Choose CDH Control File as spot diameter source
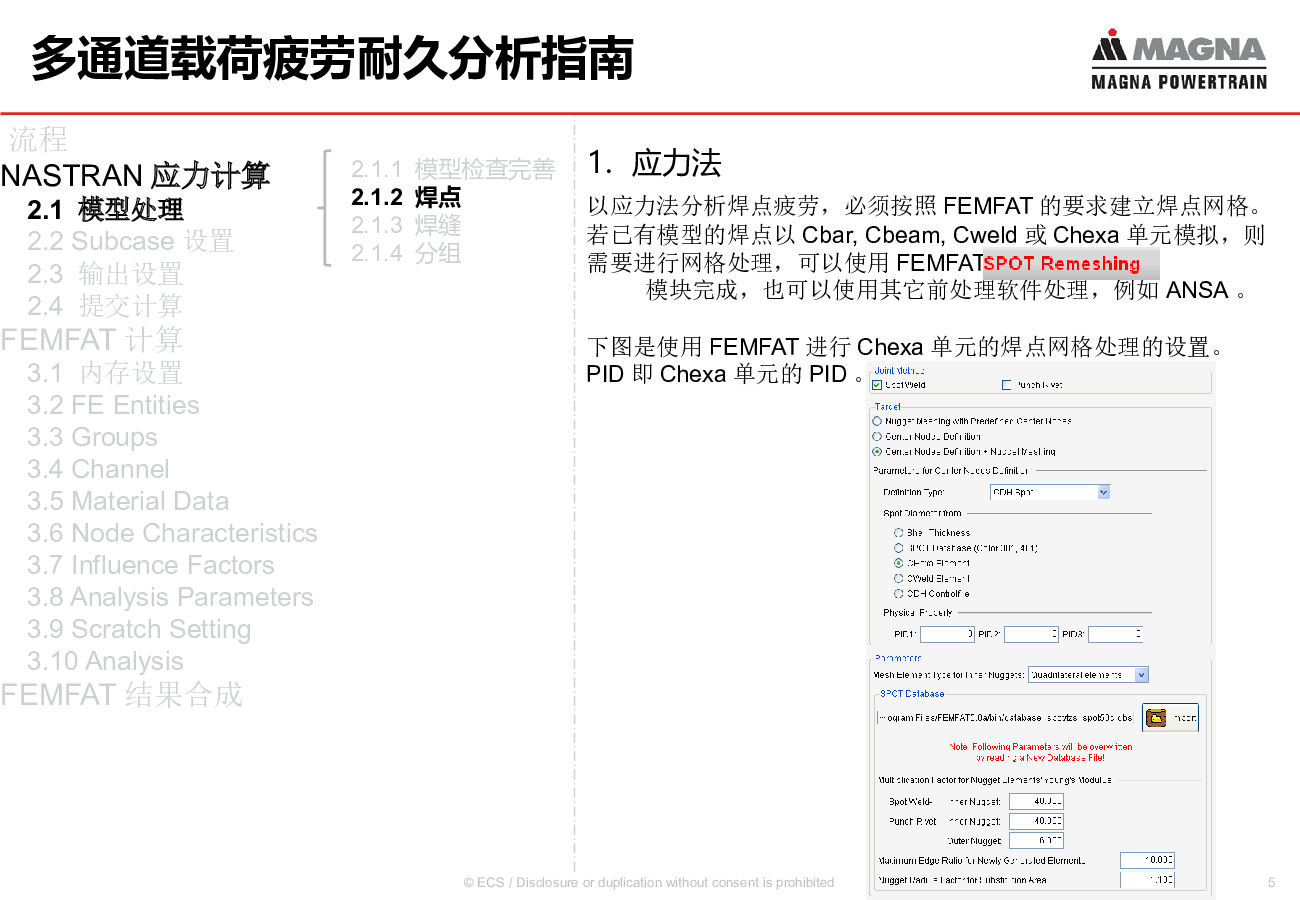 coord(898,593)
